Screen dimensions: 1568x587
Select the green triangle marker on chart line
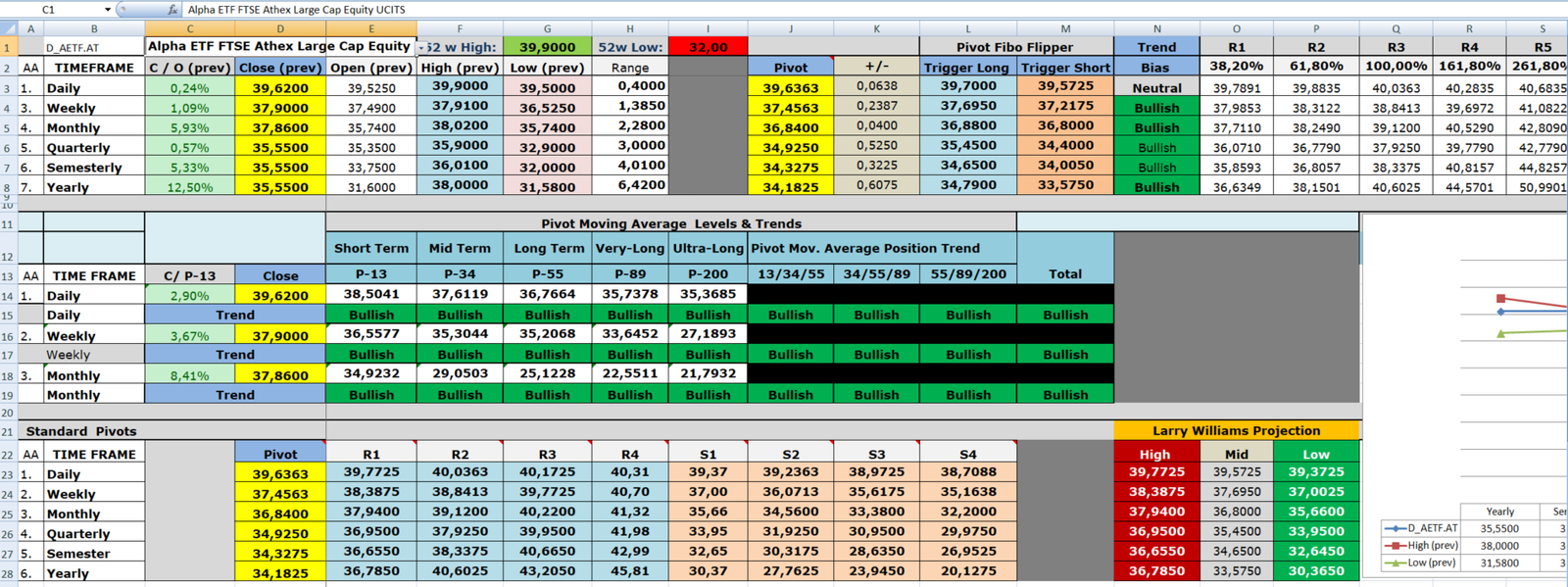pyautogui.click(x=1500, y=334)
